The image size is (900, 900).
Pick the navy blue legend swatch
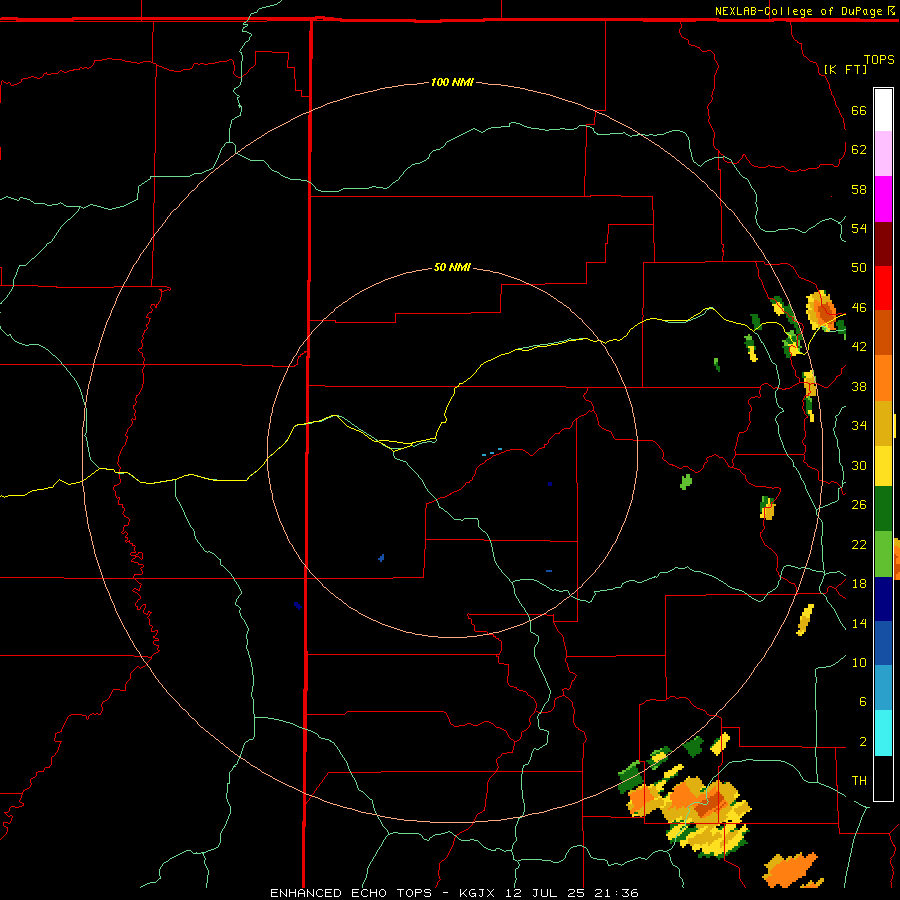click(x=883, y=599)
